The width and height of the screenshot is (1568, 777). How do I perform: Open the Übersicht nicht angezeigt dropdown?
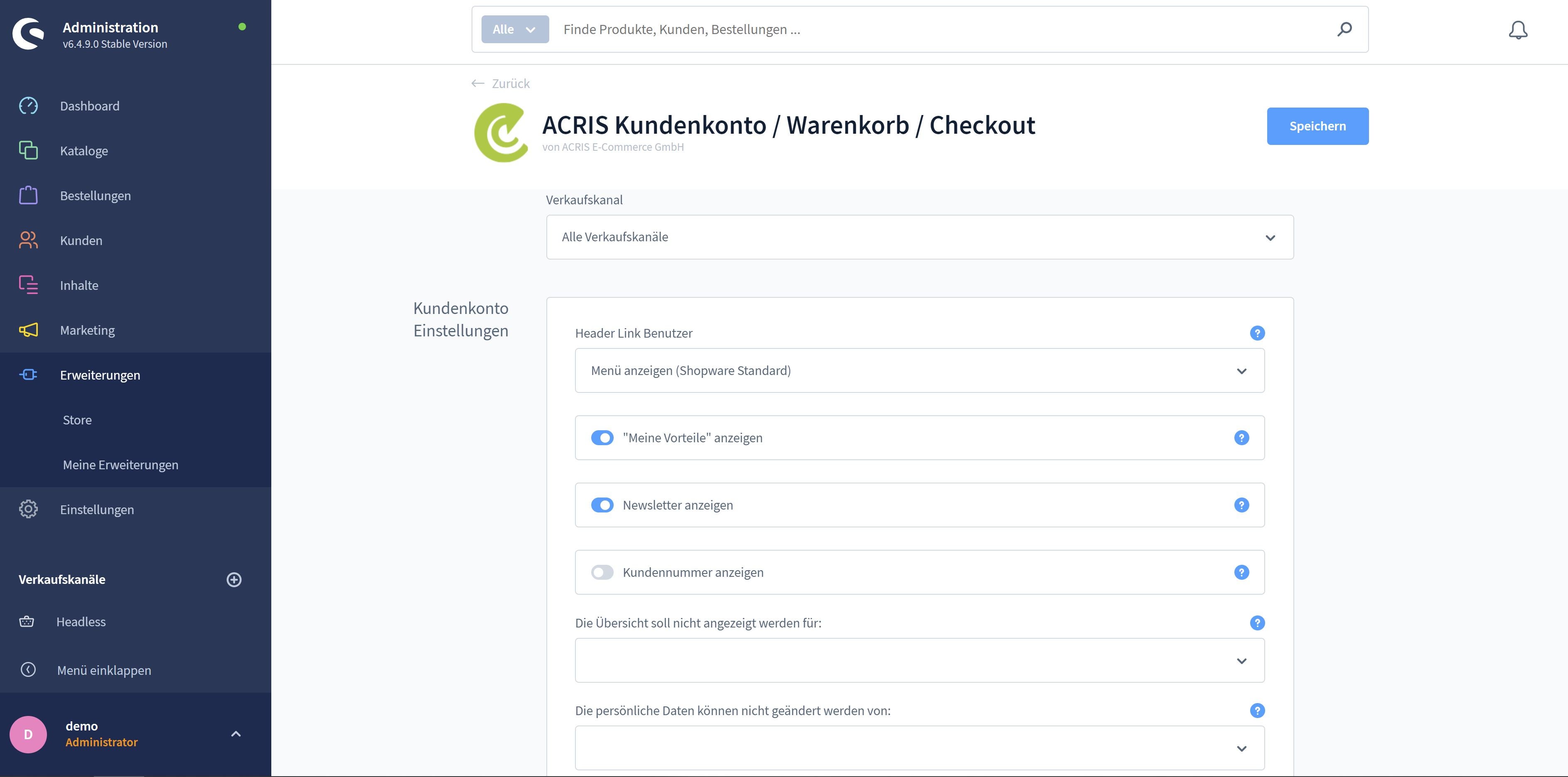point(920,660)
